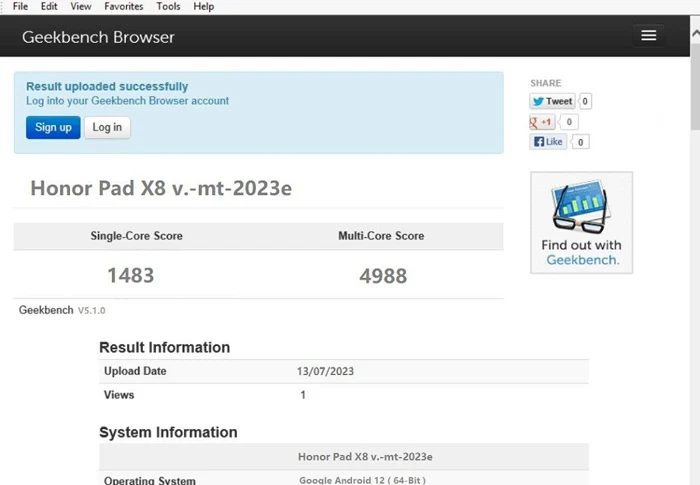Open the Find out with Geekbench banner
The image size is (700, 485).
pyautogui.click(x=581, y=222)
